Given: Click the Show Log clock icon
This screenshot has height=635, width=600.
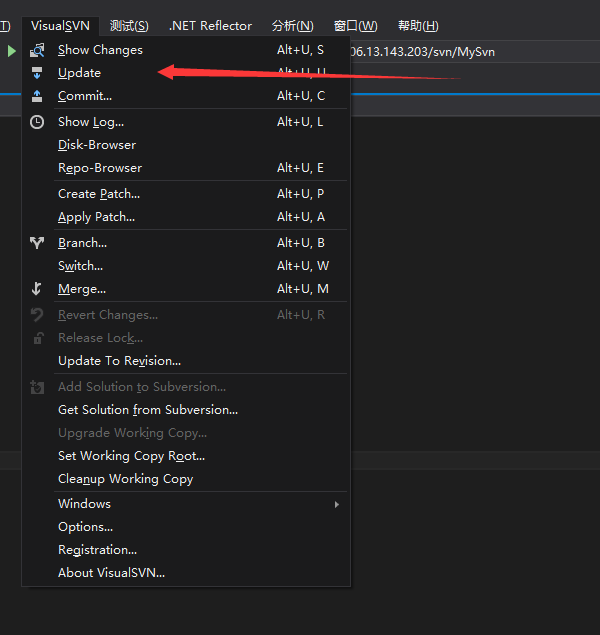Looking at the screenshot, I should click(37, 122).
